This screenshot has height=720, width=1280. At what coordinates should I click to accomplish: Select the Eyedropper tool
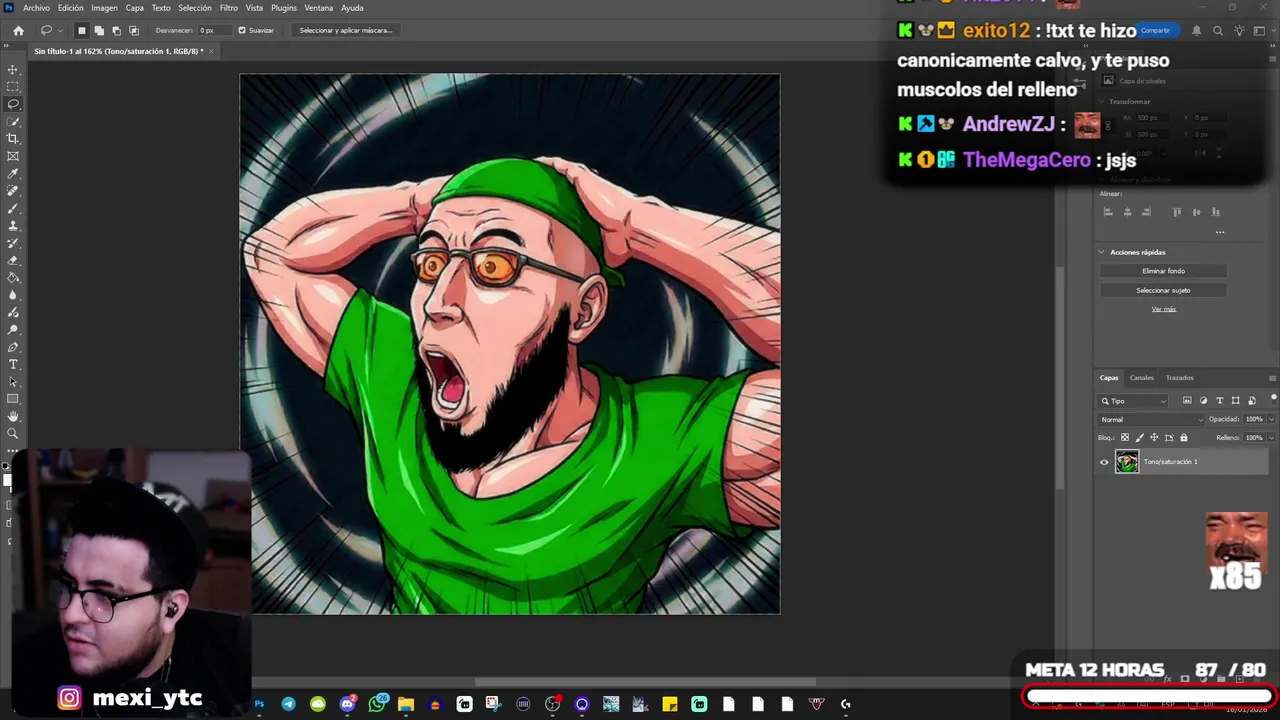(x=13, y=174)
